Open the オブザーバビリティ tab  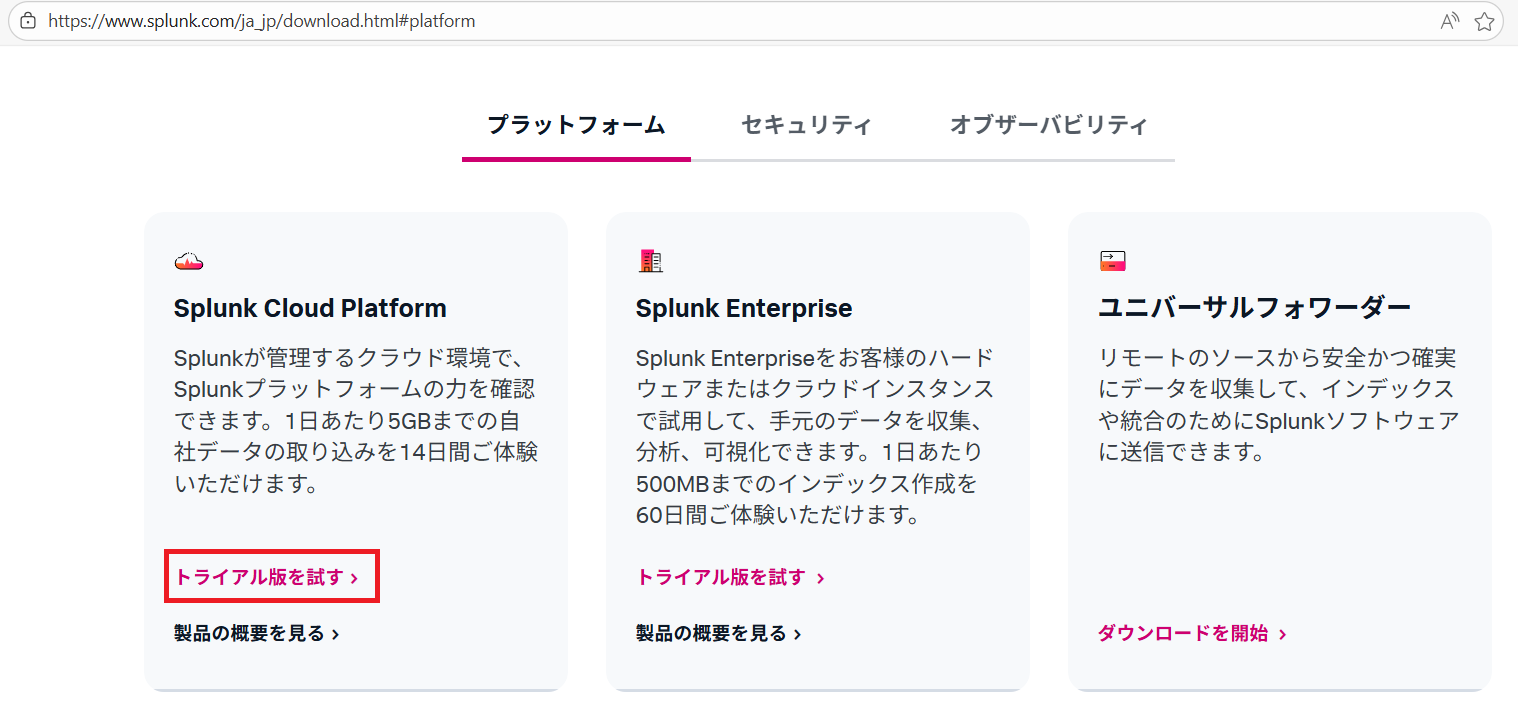click(1048, 125)
